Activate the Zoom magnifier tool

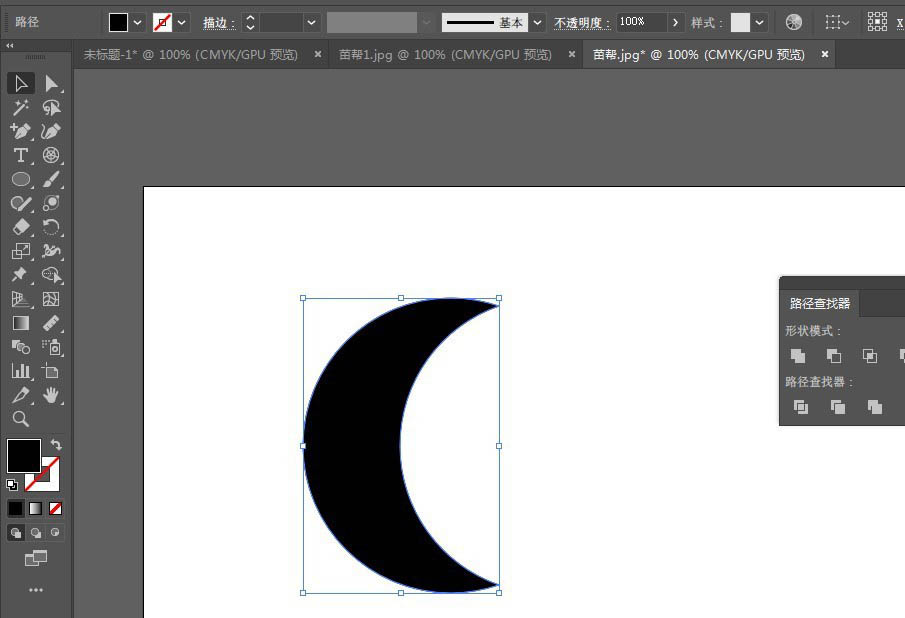pos(21,418)
